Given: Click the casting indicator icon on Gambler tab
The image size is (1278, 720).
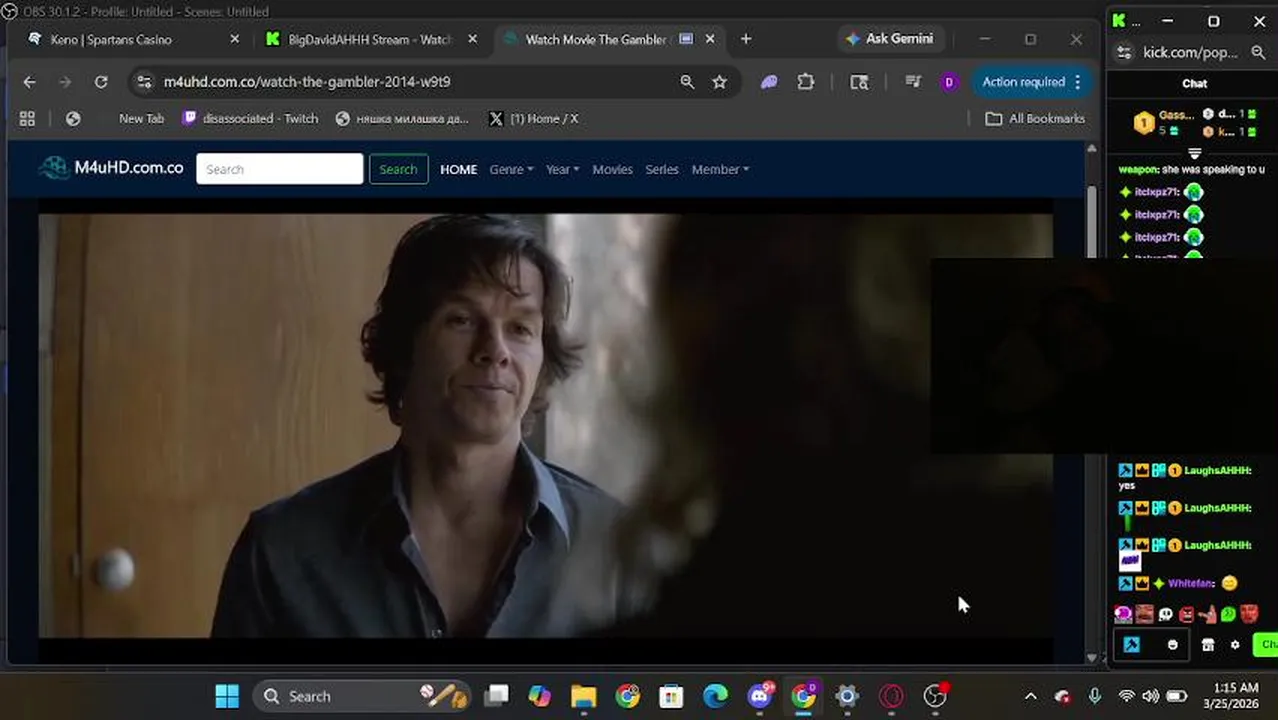Looking at the screenshot, I should coord(686,39).
